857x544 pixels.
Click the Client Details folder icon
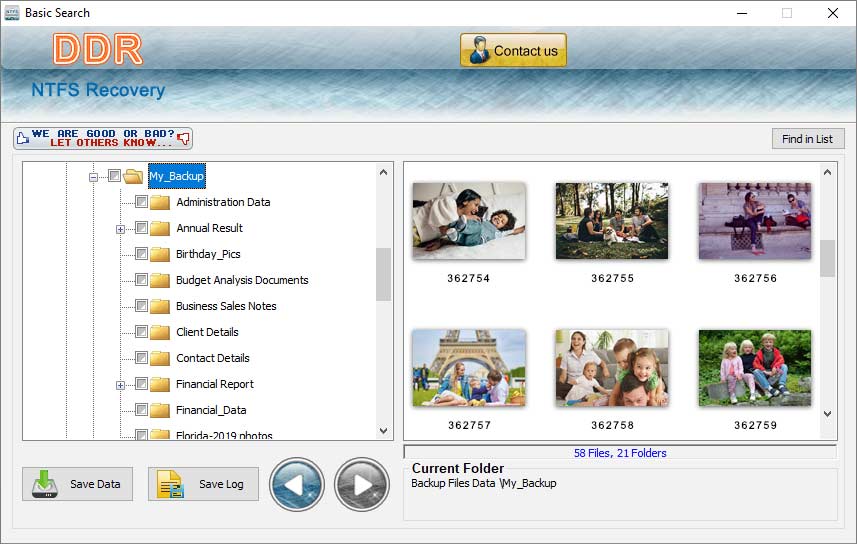pyautogui.click(x=160, y=332)
